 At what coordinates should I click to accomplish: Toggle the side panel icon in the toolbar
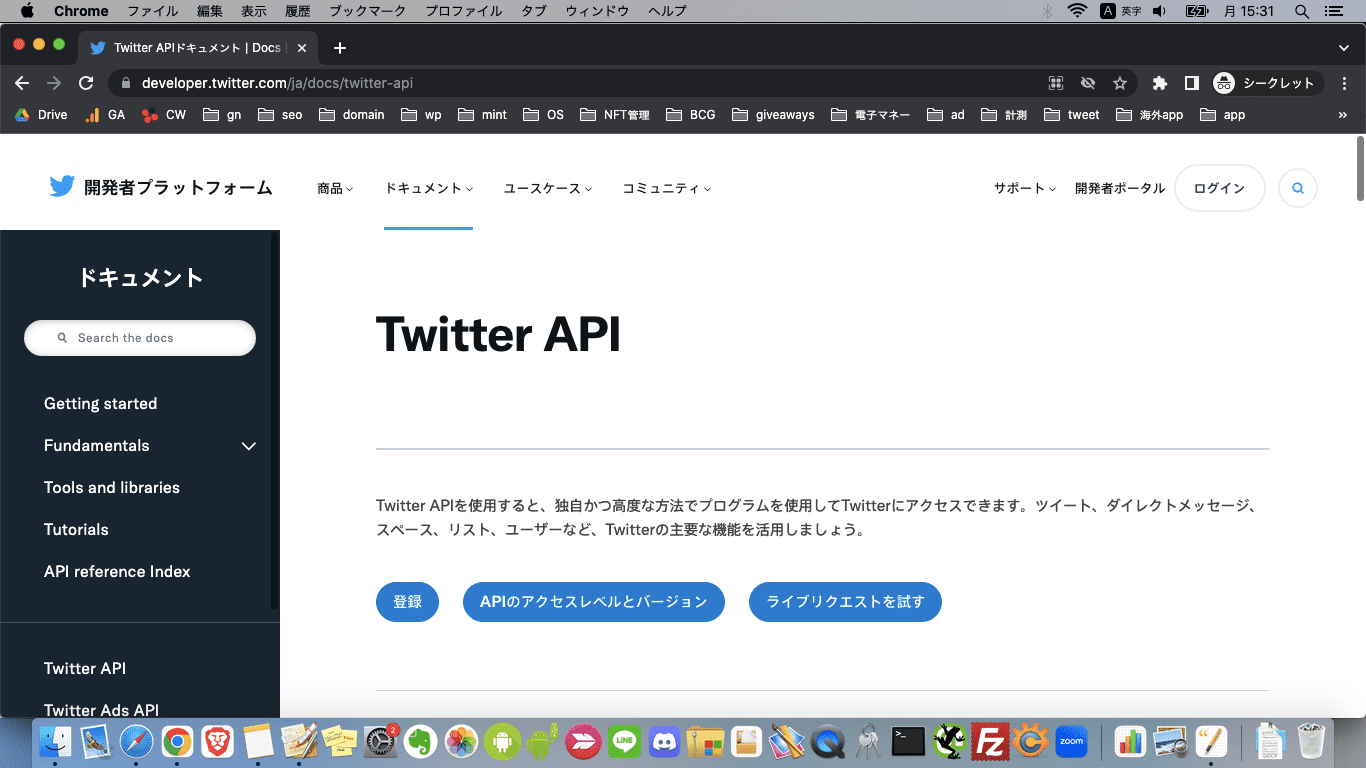click(1192, 83)
